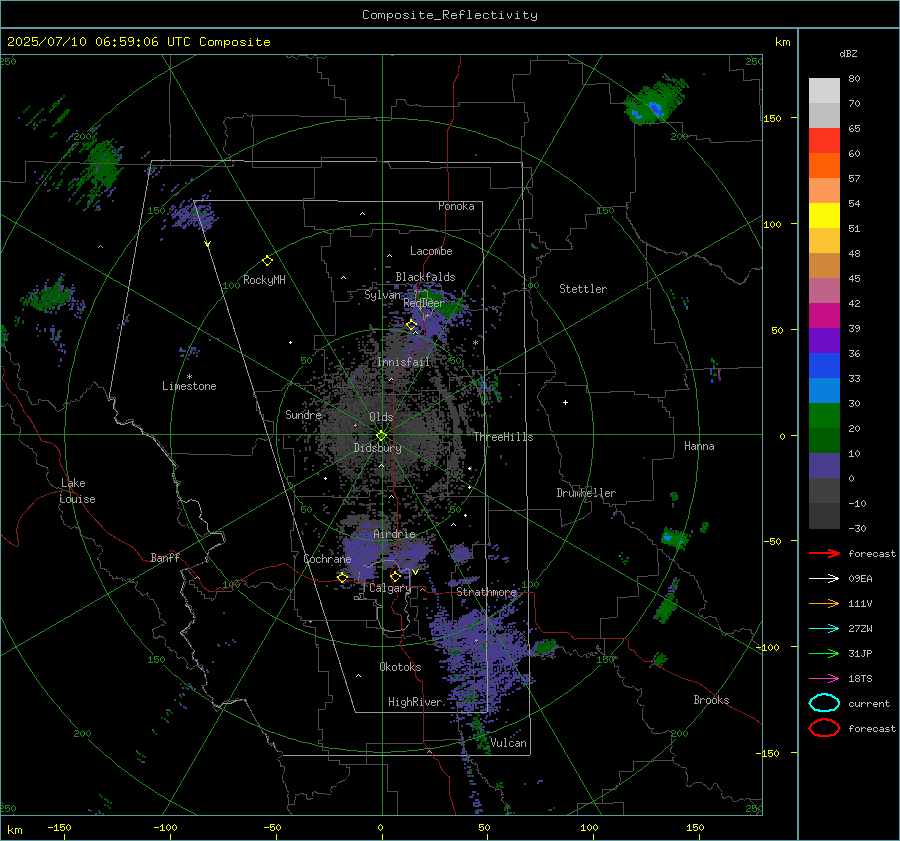Click the Drumheller town label

coord(586,493)
